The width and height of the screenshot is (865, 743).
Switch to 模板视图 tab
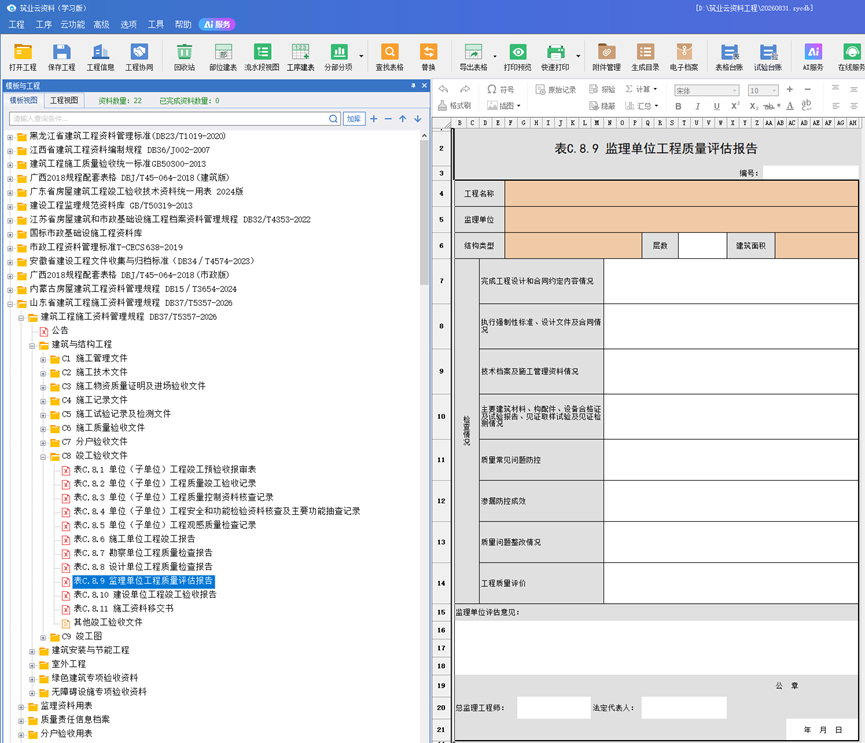coord(24,100)
